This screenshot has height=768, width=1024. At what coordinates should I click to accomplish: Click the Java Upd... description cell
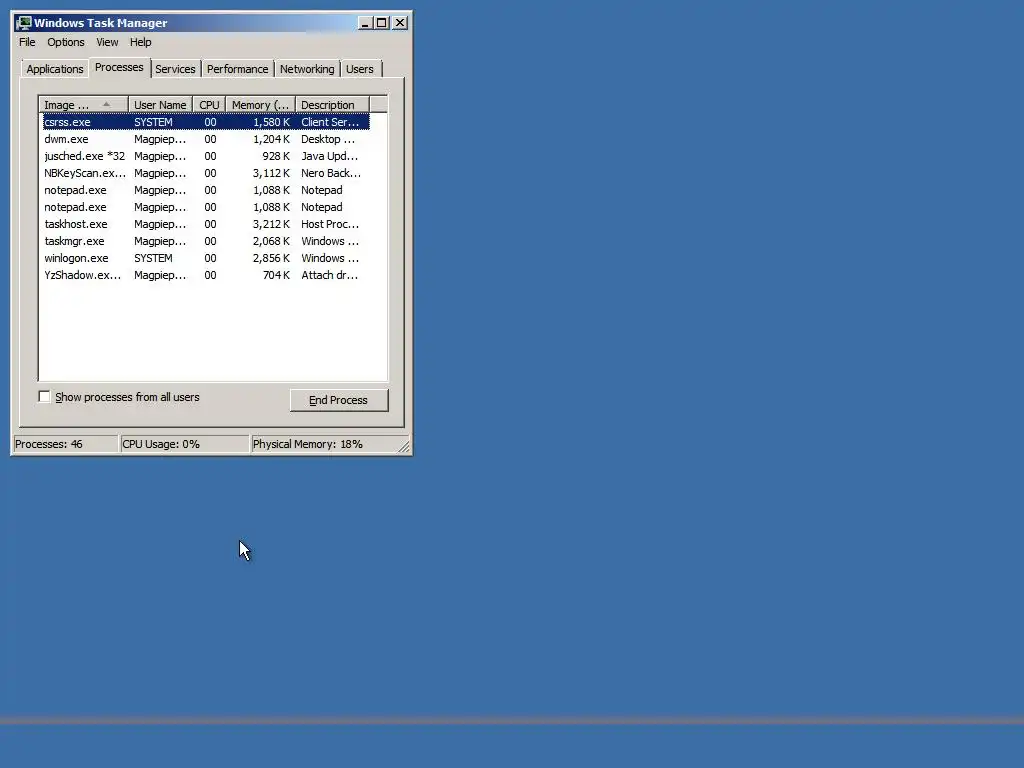coord(329,156)
